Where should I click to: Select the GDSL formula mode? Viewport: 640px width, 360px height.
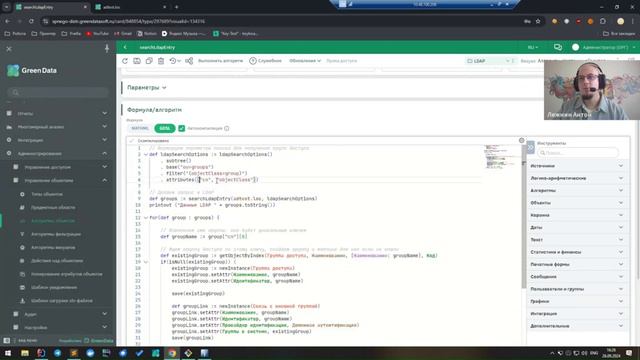164,128
